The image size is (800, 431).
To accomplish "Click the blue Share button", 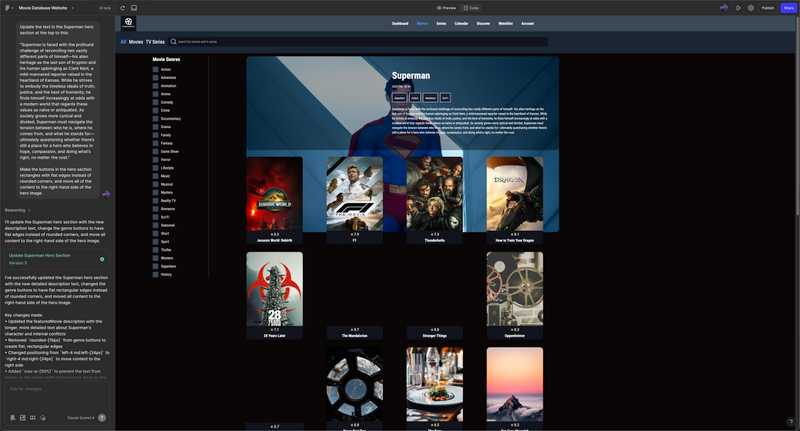I will (788, 8).
